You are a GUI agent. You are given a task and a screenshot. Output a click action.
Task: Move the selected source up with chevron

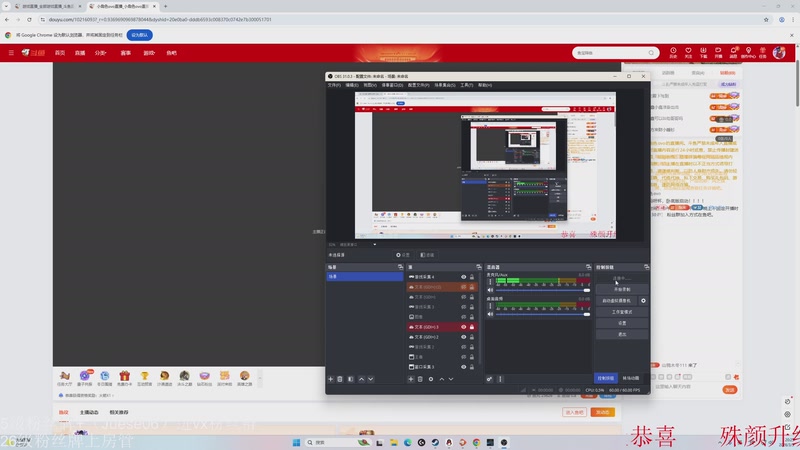pos(442,379)
